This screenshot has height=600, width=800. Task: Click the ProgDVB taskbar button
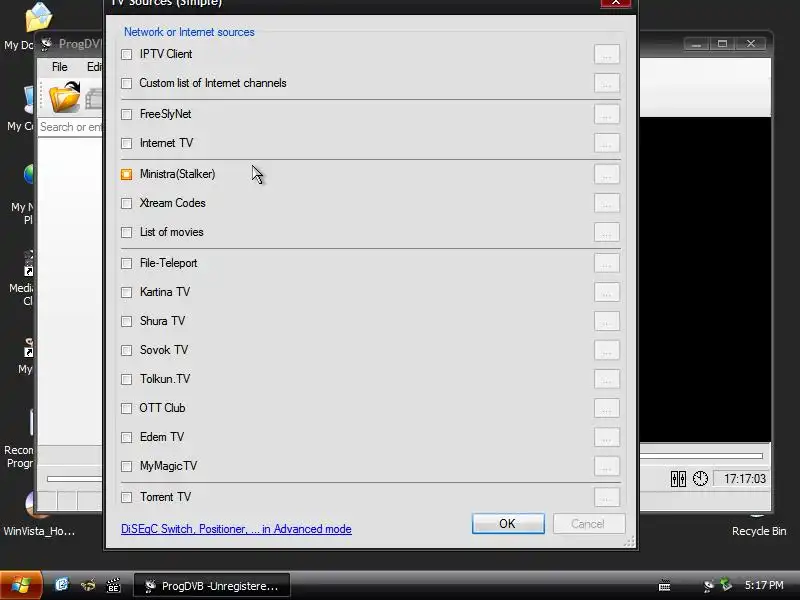click(x=212, y=586)
